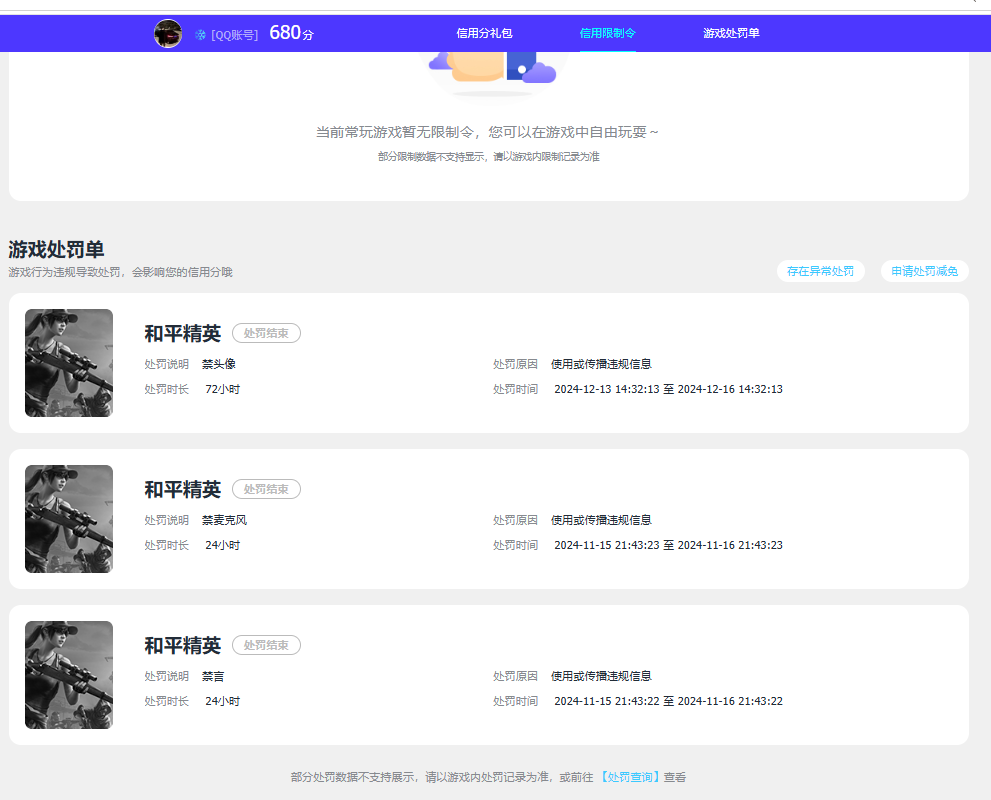Click 处罚结束 badge on the 禁麦克风 card
991x800 pixels.
pyautogui.click(x=266, y=489)
